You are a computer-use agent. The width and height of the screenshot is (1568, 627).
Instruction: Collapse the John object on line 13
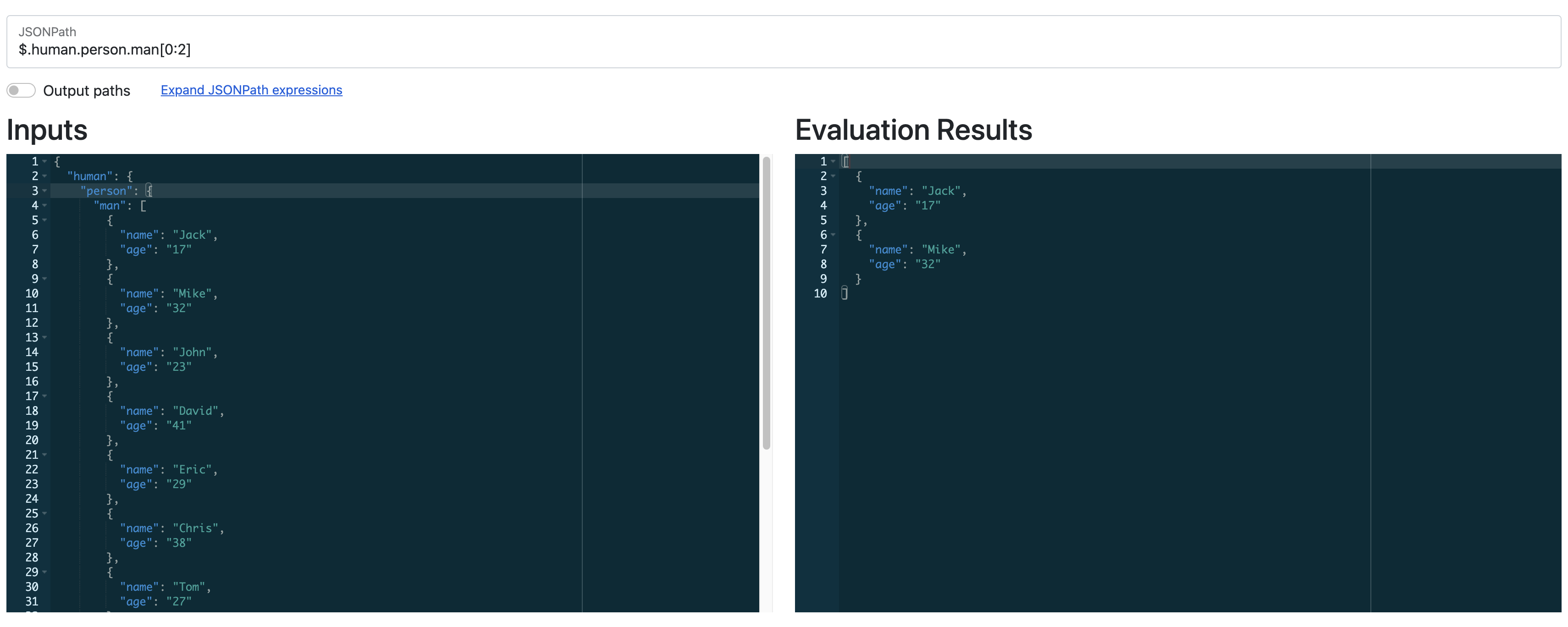point(45,337)
